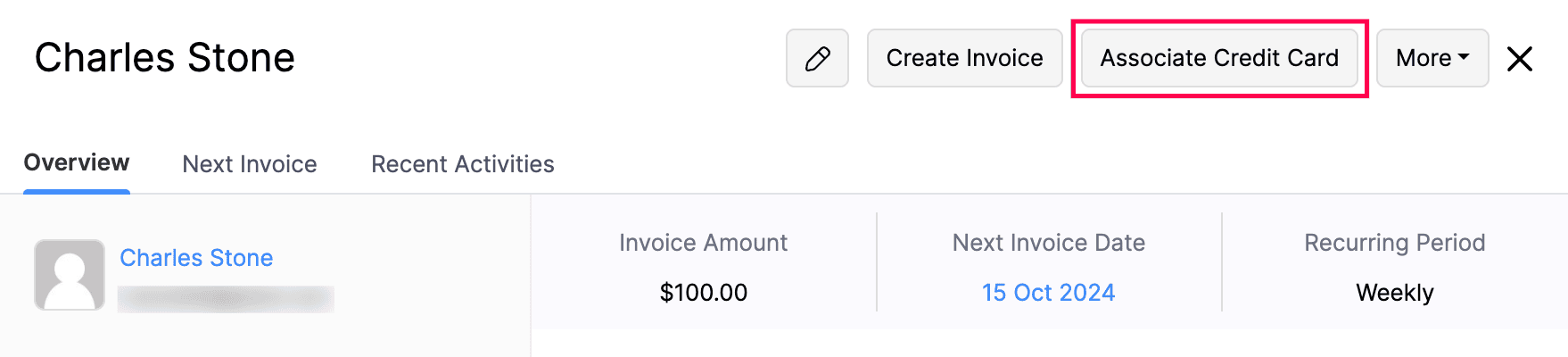Image resolution: width=1568 pixels, height=357 pixels.
Task: Open the More dropdown menu
Action: click(x=1432, y=58)
